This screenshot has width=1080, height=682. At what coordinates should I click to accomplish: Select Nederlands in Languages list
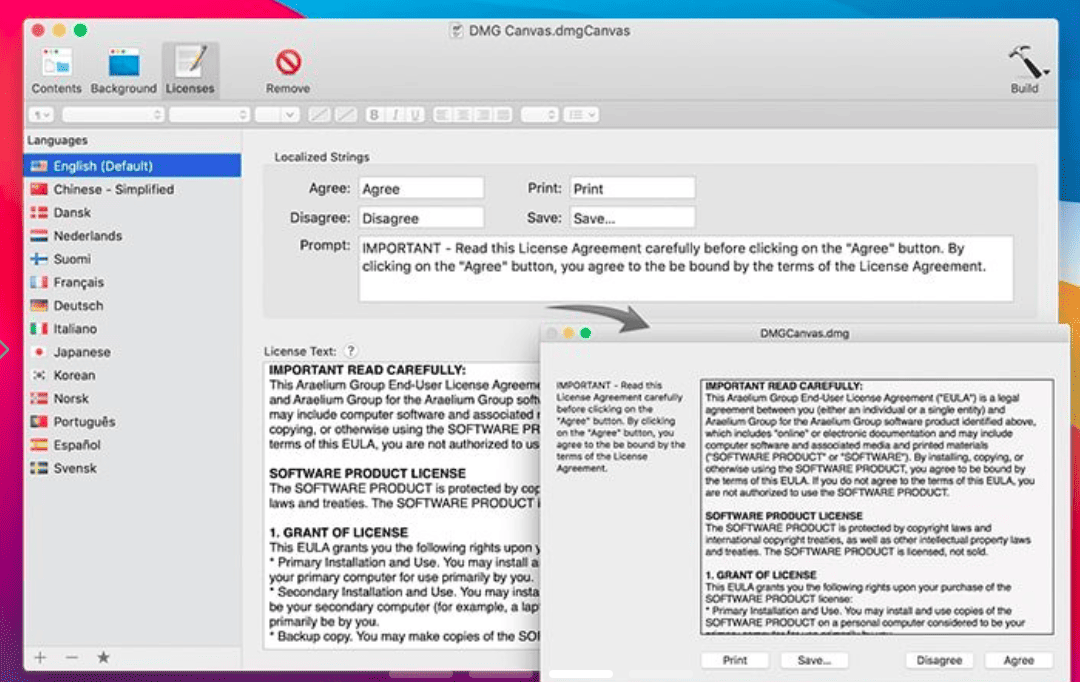[132, 236]
